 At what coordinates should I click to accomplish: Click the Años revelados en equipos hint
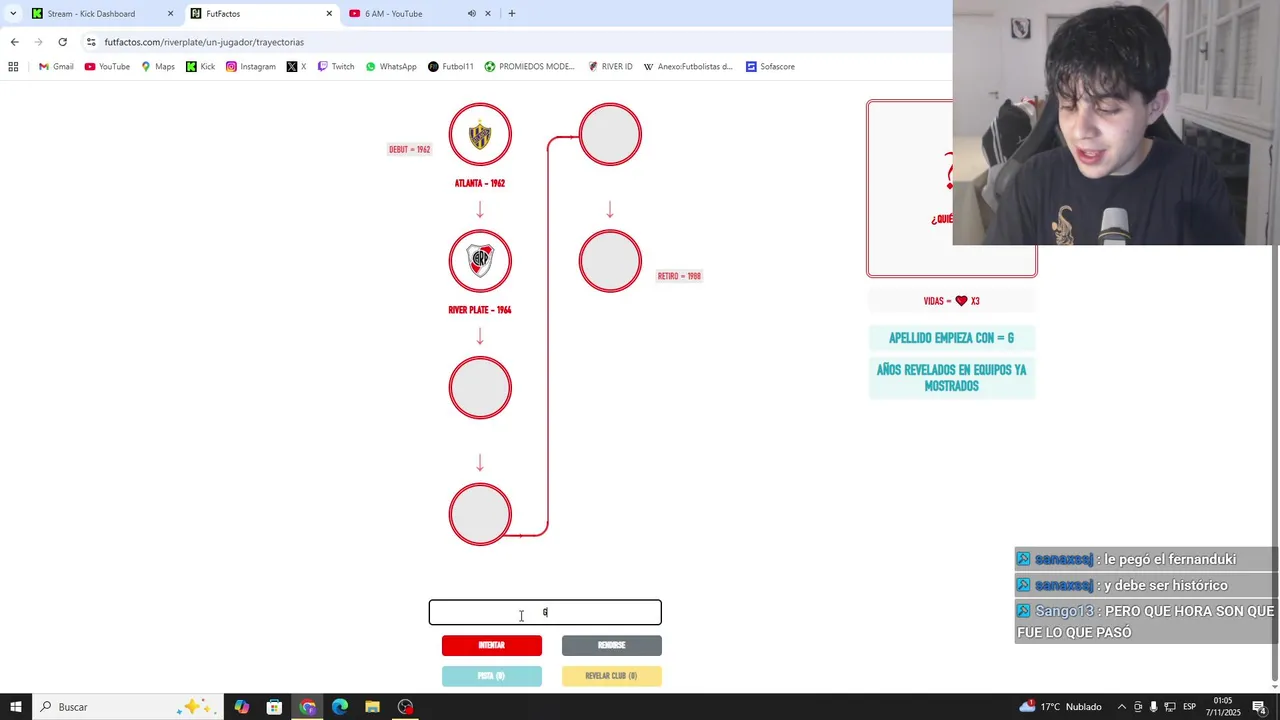[951, 378]
